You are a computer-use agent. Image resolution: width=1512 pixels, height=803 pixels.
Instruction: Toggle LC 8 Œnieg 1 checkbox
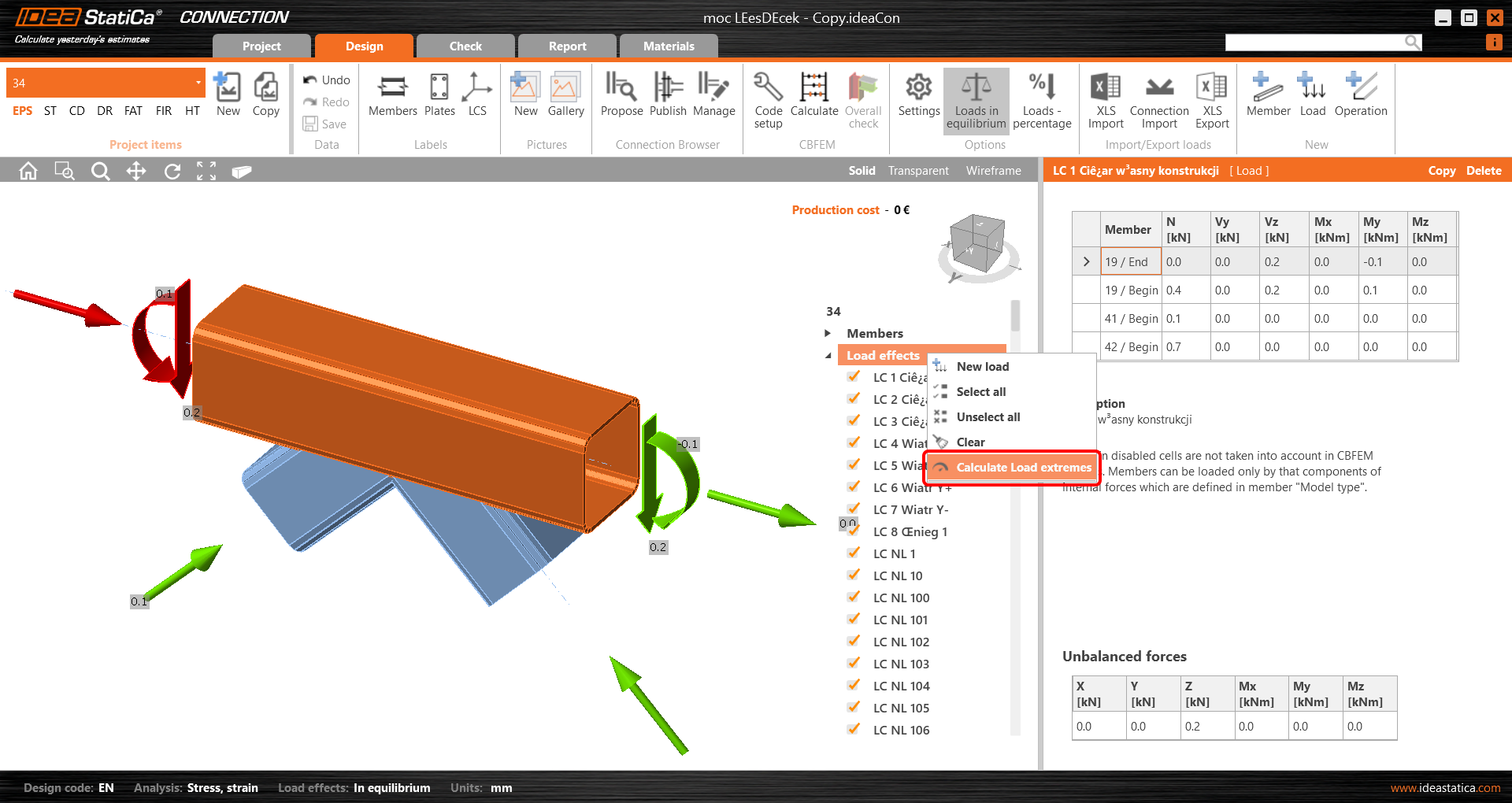click(x=854, y=531)
